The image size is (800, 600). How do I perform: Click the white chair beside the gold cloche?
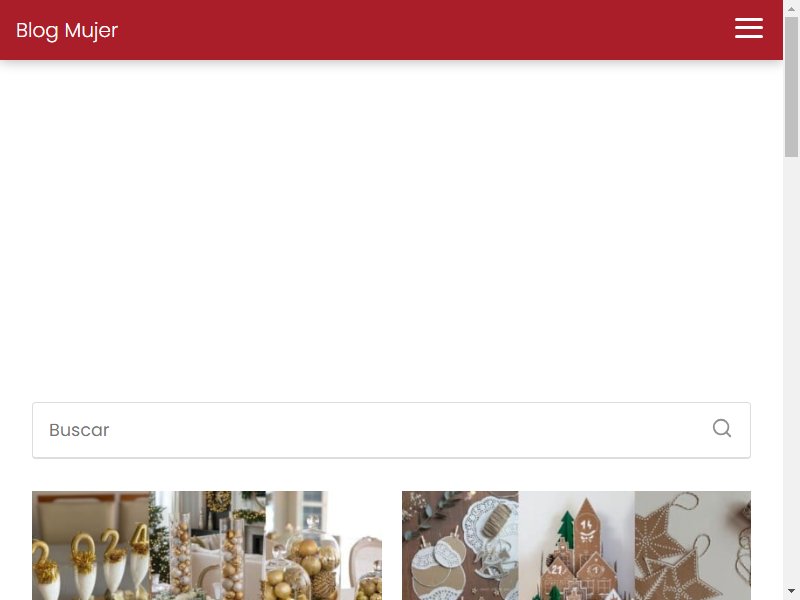point(366,566)
